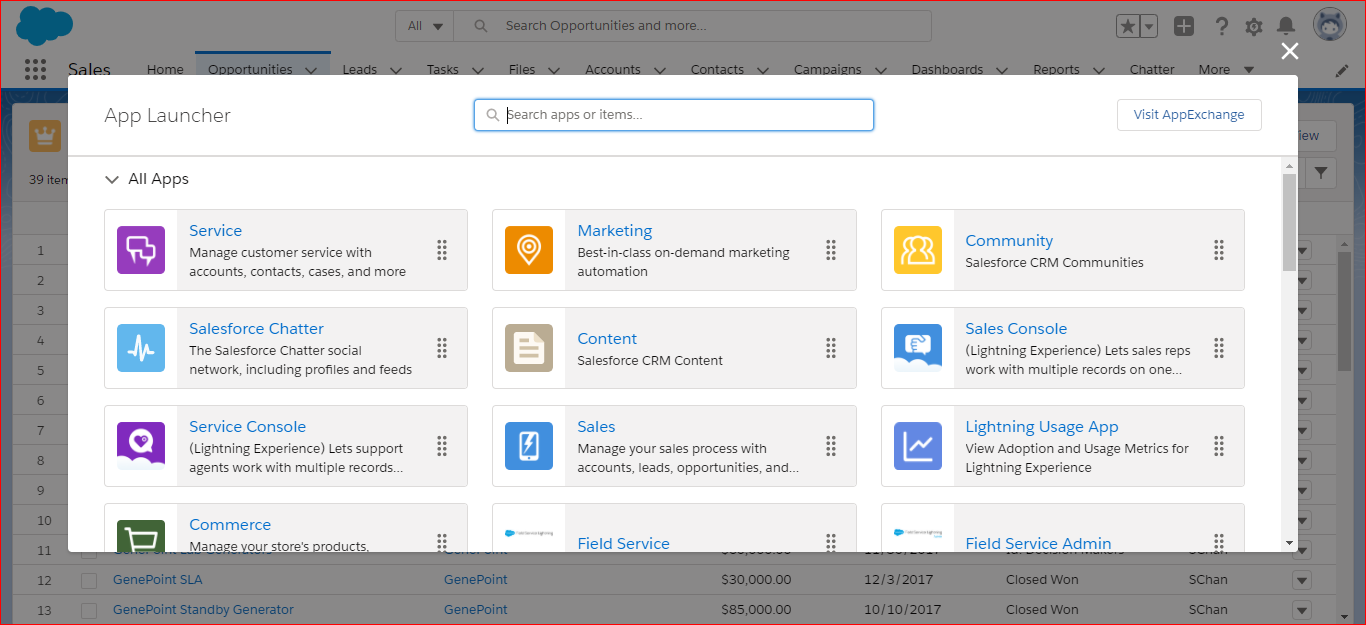
Task: Tick the checkbox for GenePoint SLA row
Action: (x=89, y=580)
